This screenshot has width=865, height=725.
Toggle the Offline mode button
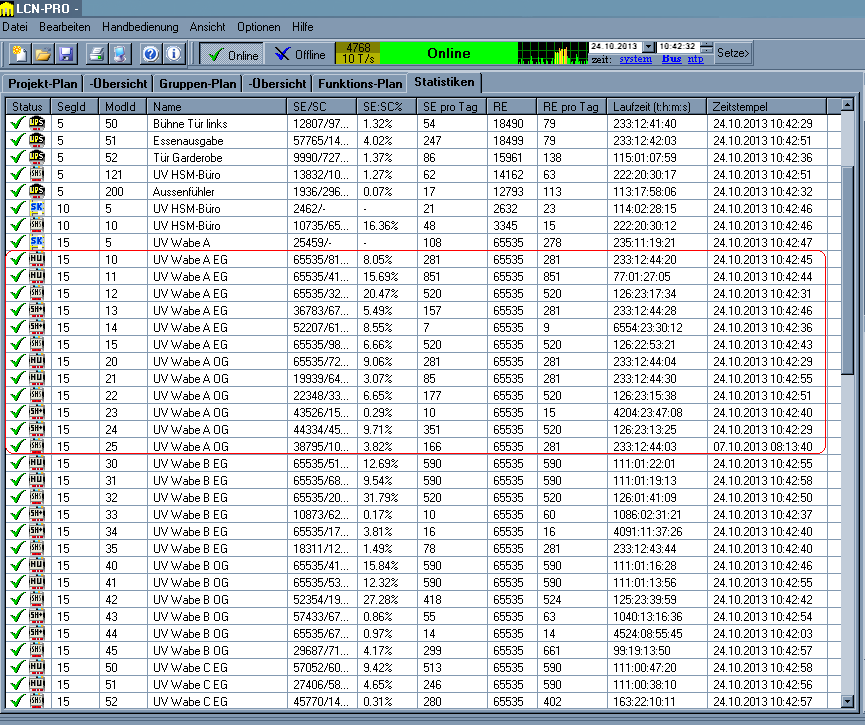301,55
